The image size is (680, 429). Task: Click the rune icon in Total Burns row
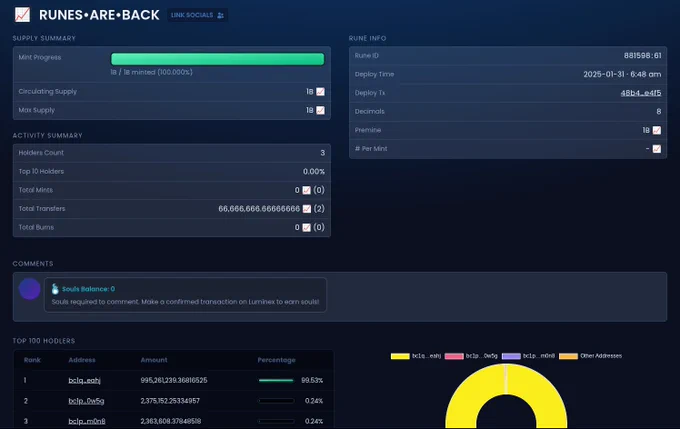point(306,227)
